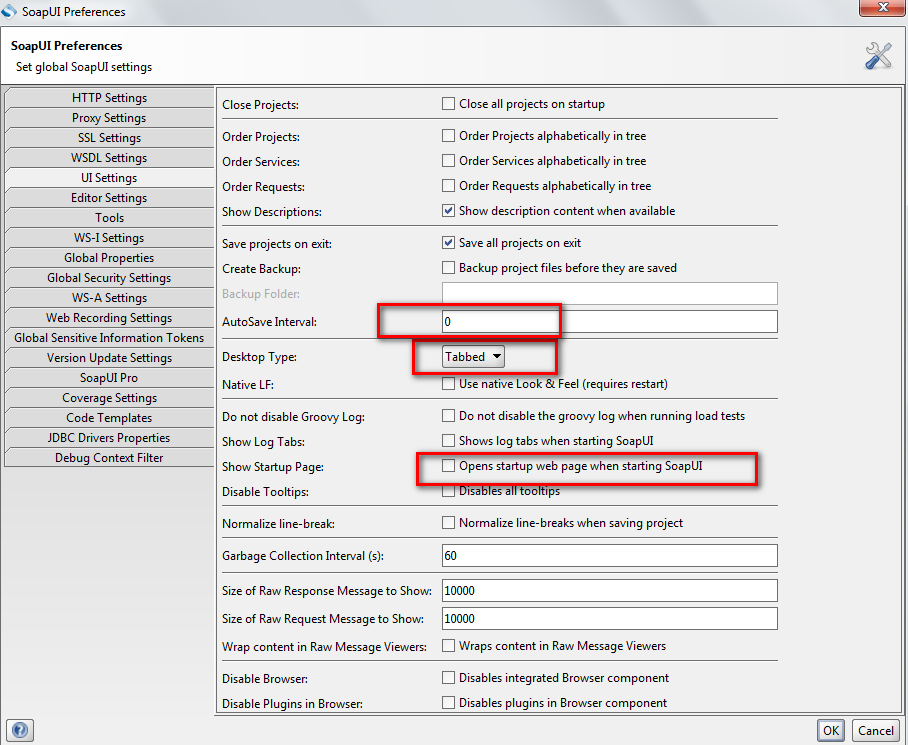908x745 pixels.
Task: Open JDBC Drivers Properties tab
Action: 109,438
